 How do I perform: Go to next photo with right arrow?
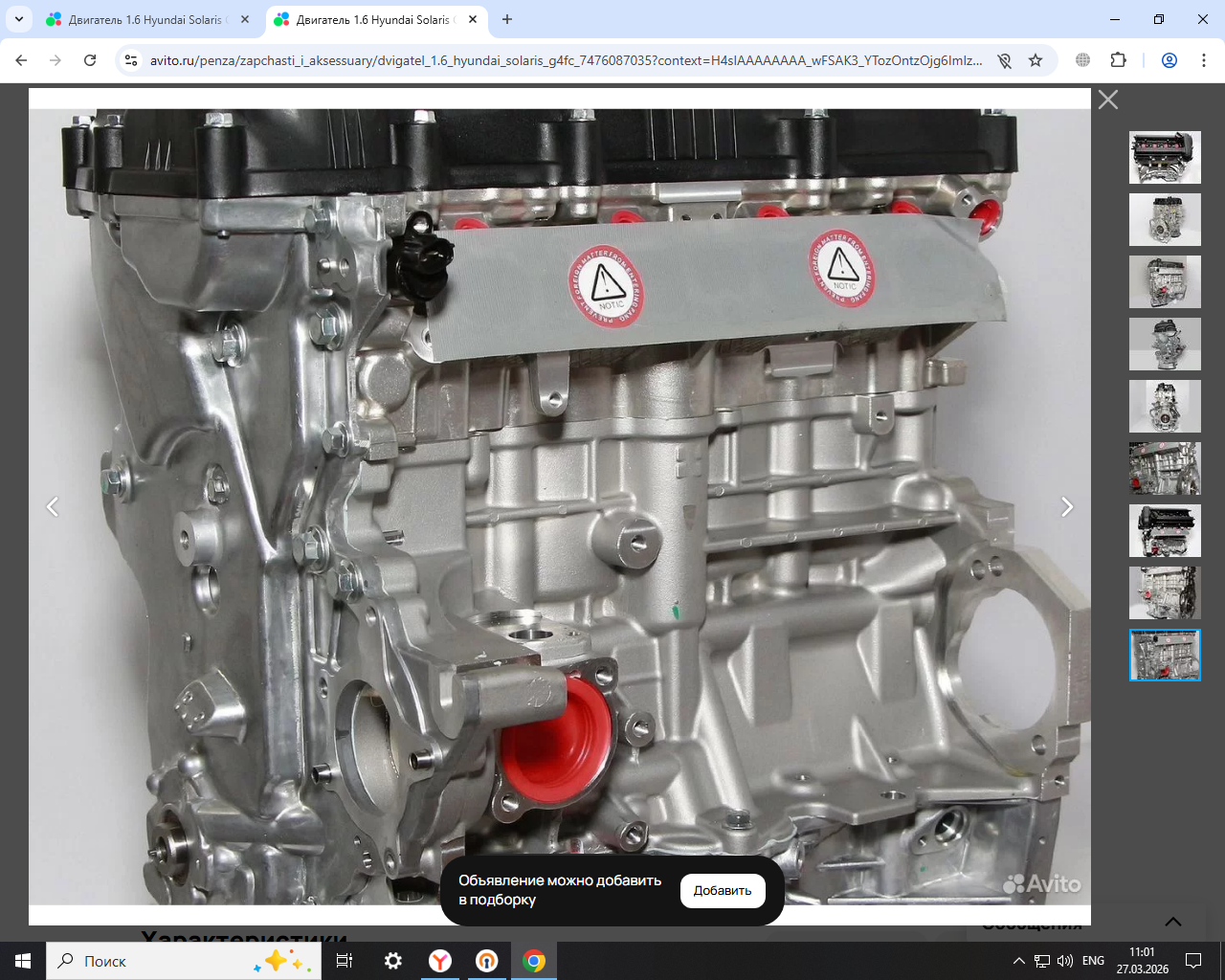click(x=1066, y=507)
